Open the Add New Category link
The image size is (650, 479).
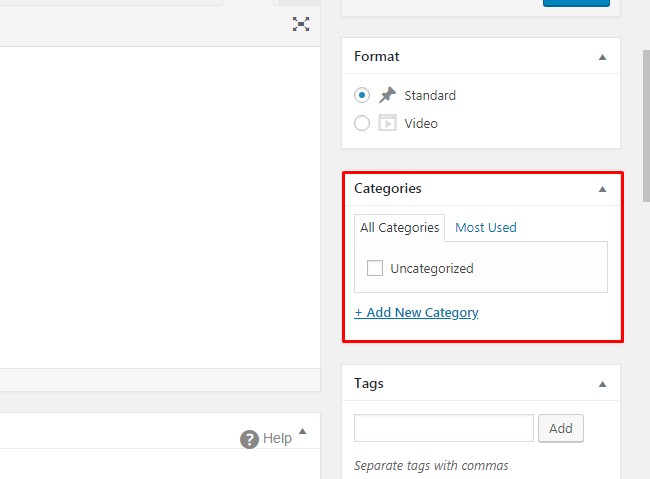tap(416, 312)
